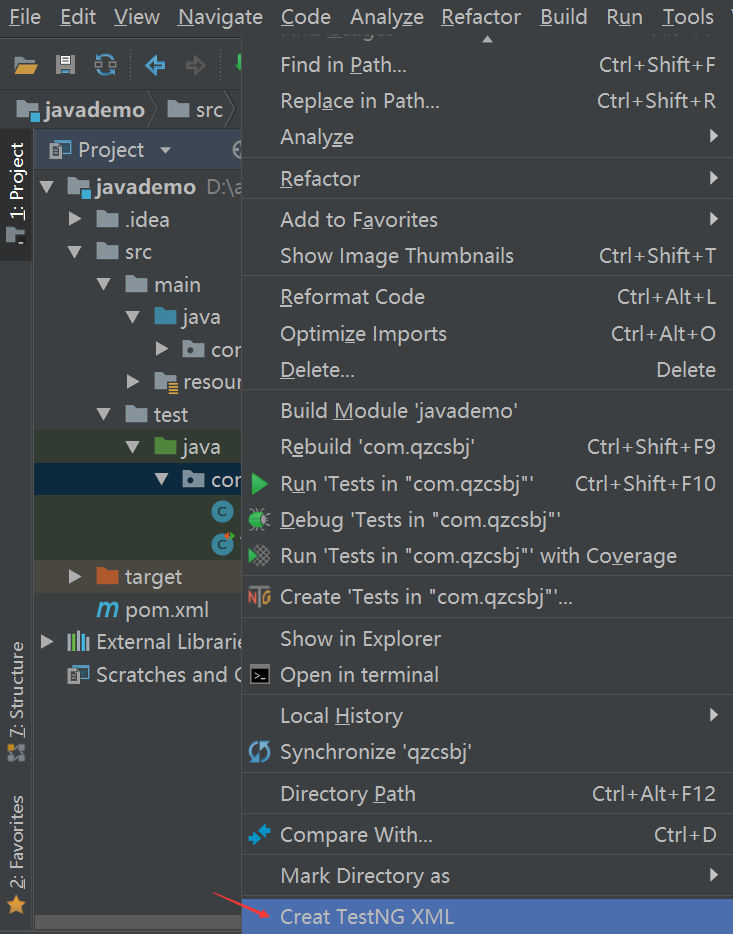733x934 pixels.
Task: Click the javademo breadcrumb
Action: [81, 110]
